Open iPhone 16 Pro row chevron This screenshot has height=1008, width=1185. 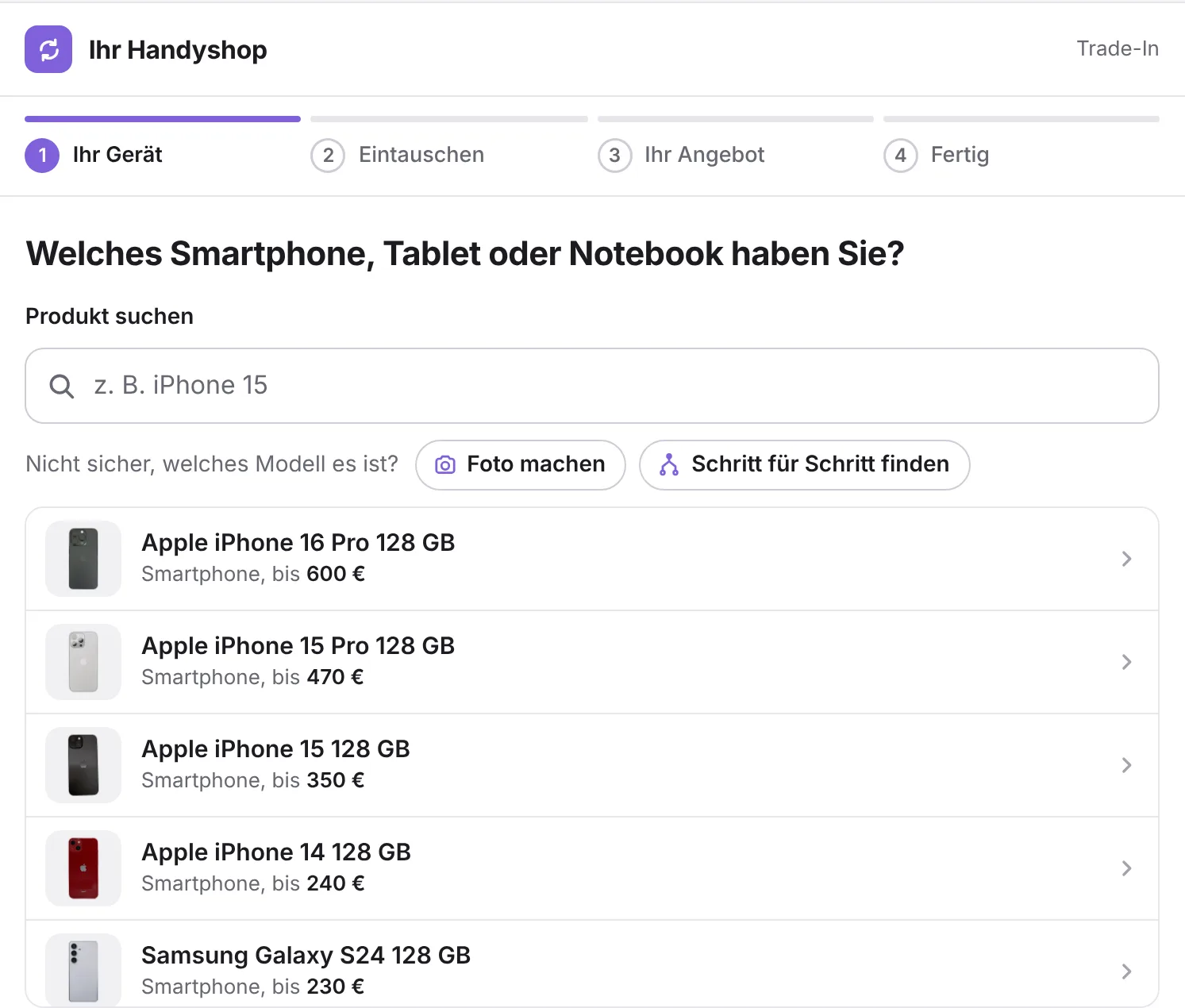[1126, 559]
